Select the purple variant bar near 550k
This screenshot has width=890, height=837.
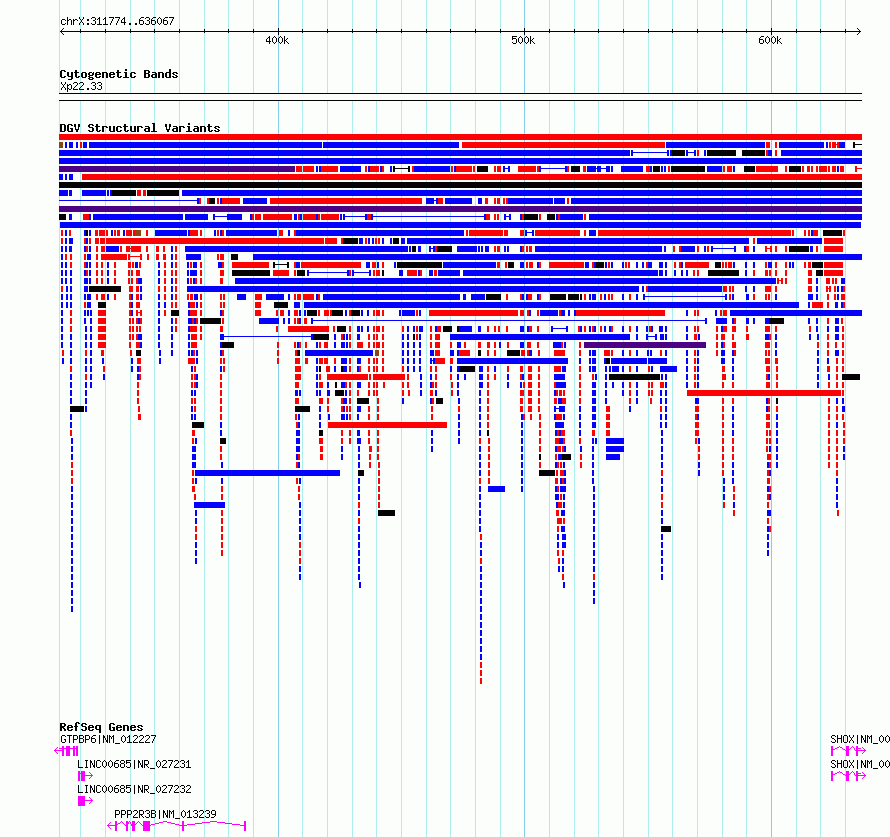pyautogui.click(x=645, y=345)
